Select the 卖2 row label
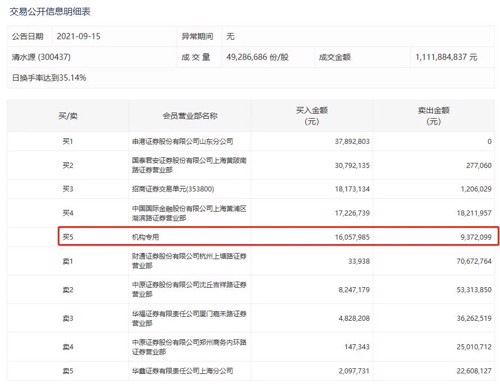The width and height of the screenshot is (500, 384). click(68, 290)
